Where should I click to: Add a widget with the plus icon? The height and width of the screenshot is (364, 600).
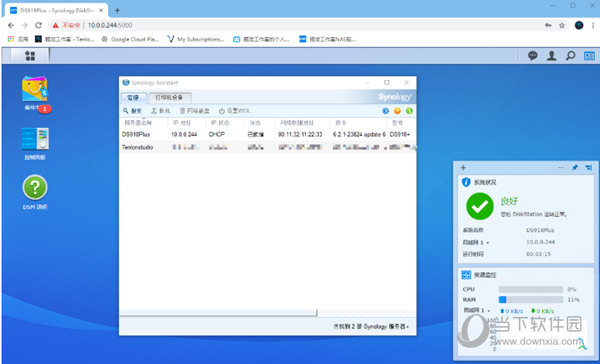coord(463,168)
